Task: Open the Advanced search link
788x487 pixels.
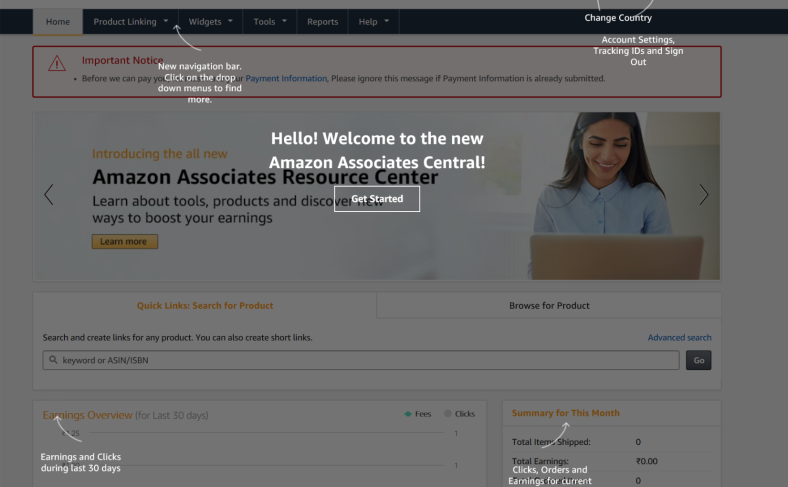Action: point(679,338)
